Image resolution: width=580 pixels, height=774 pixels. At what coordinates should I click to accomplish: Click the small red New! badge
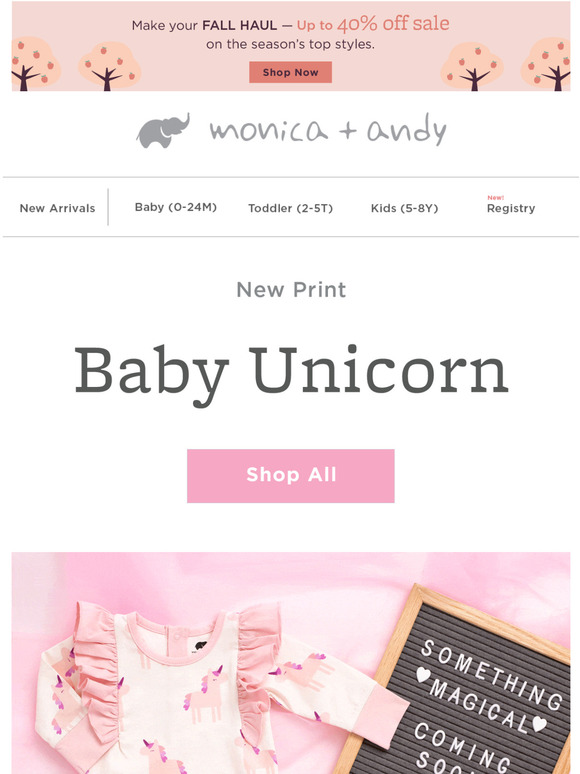coord(496,197)
